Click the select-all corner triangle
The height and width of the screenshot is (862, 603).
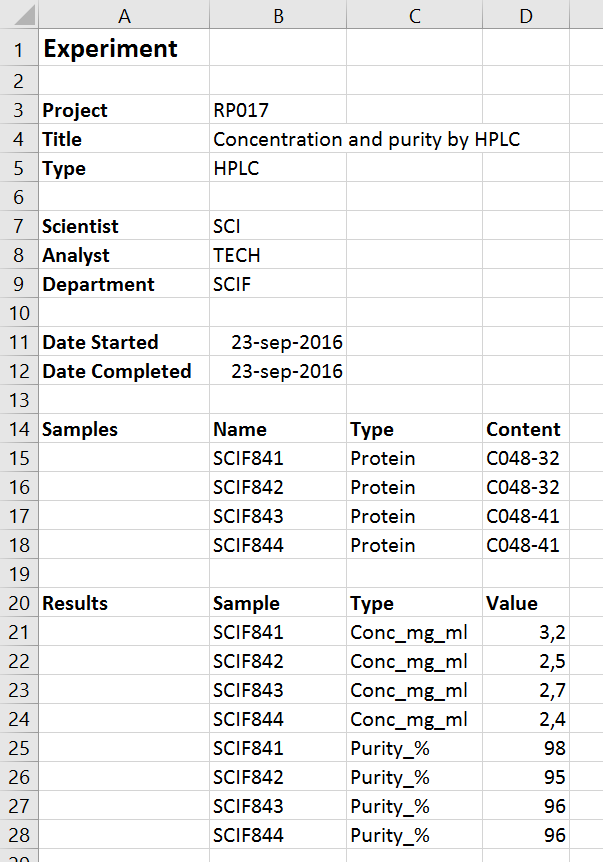click(x=20, y=15)
